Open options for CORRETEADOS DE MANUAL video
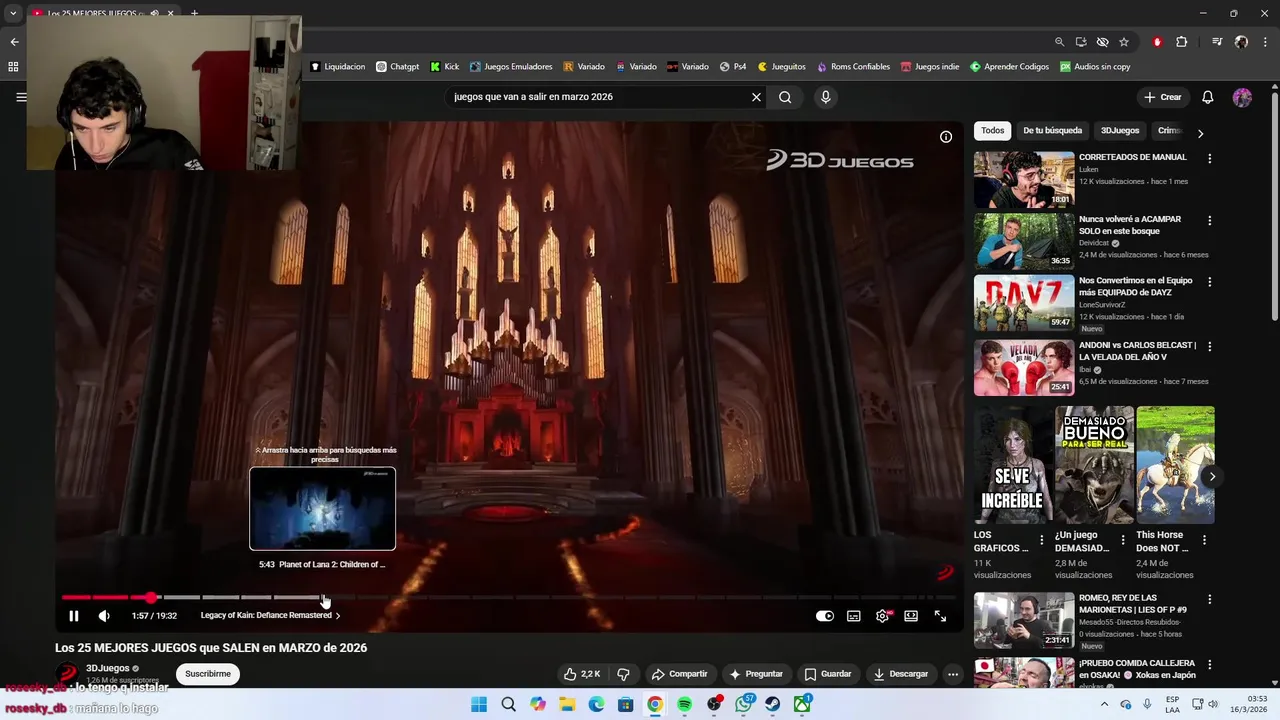 point(1209,158)
